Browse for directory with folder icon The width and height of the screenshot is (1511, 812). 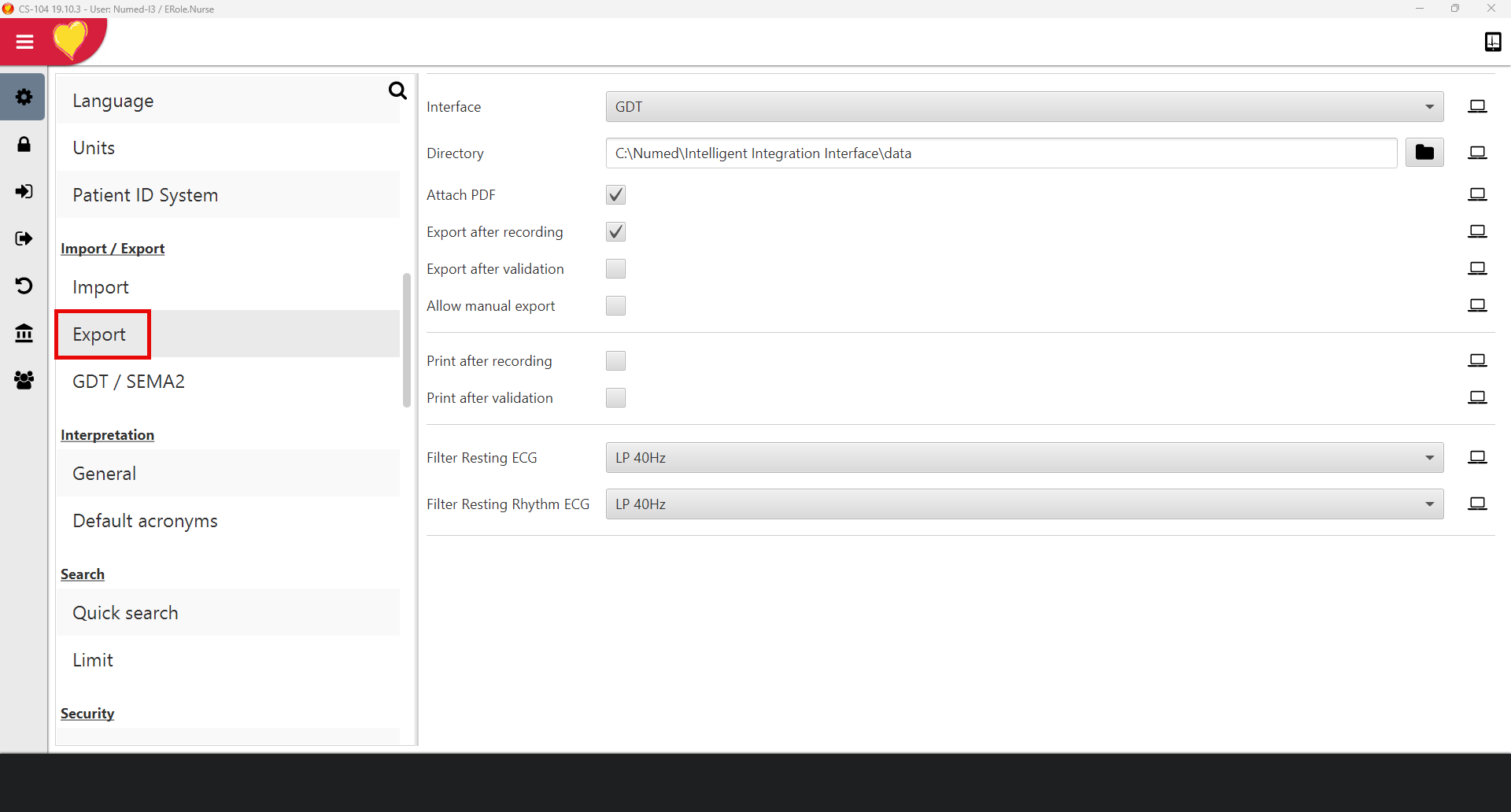pos(1424,153)
